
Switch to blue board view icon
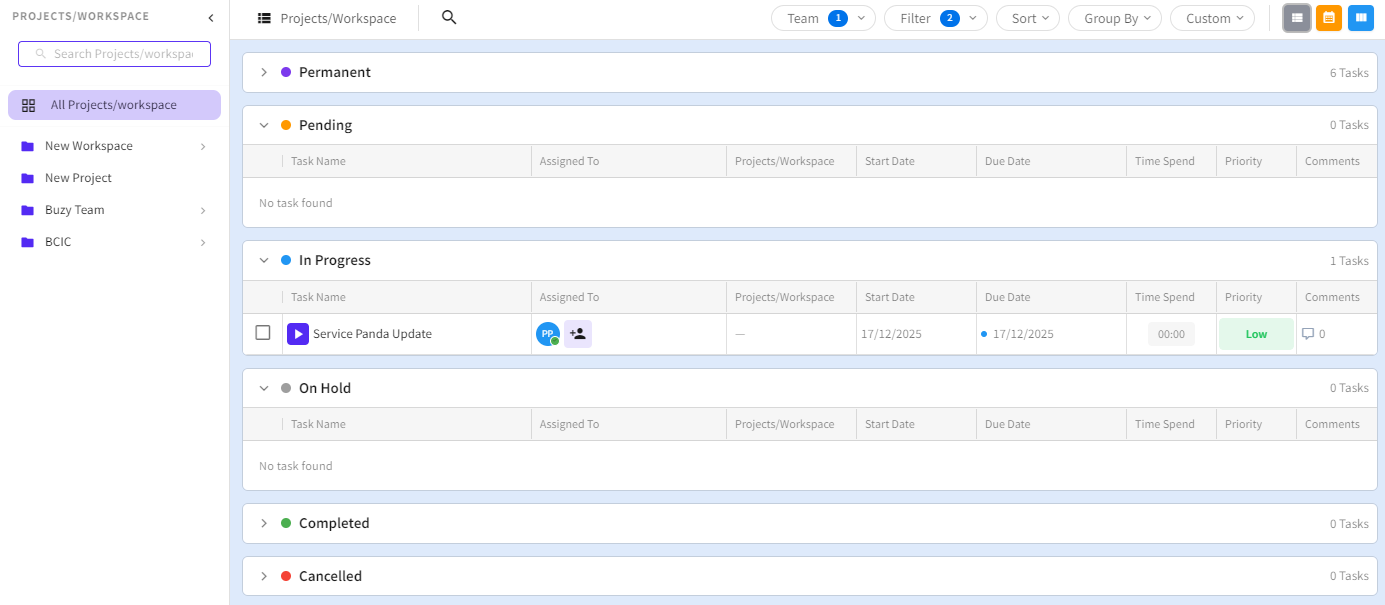click(x=1360, y=18)
